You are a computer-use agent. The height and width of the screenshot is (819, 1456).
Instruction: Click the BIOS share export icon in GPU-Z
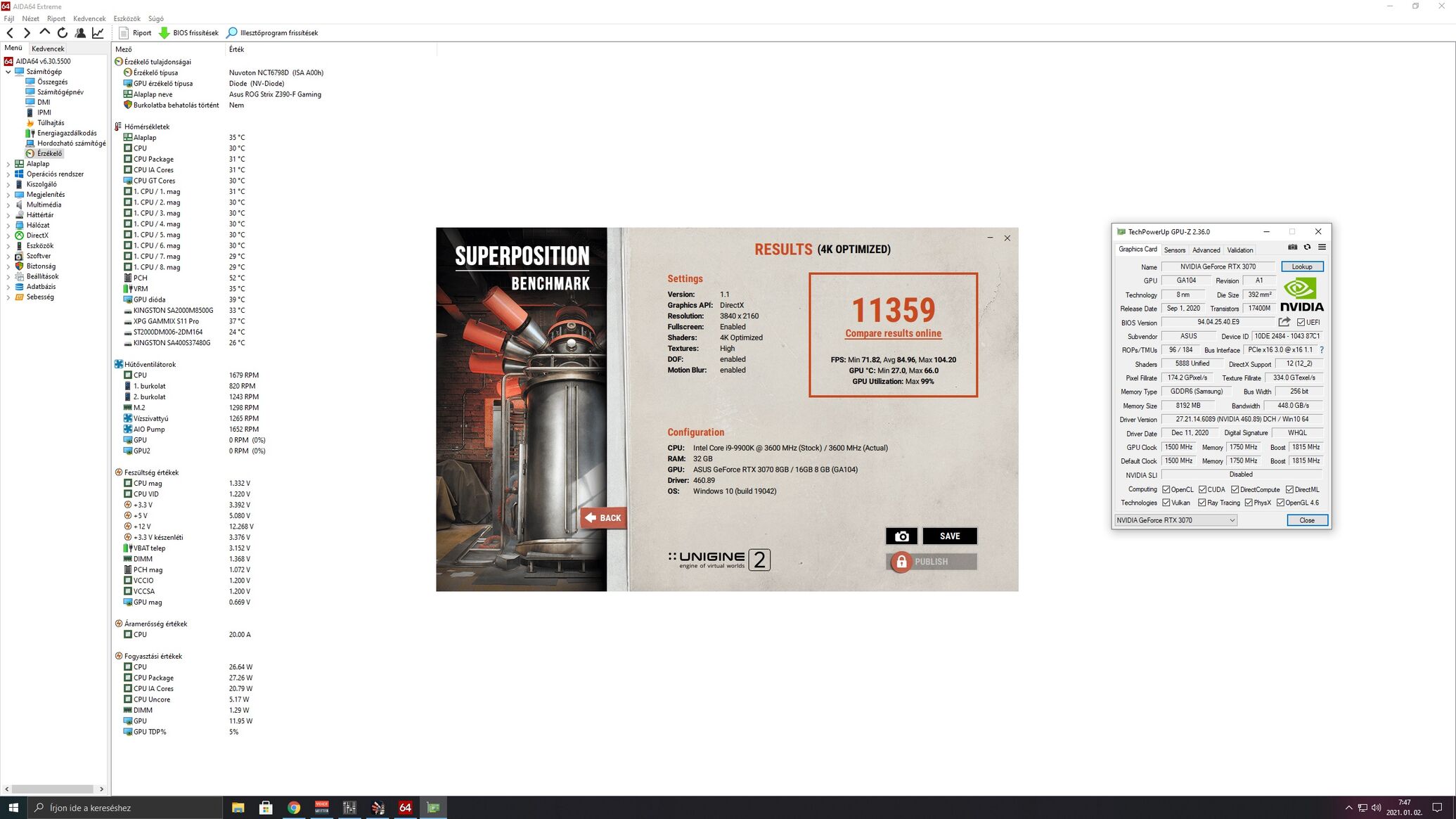pos(1284,322)
